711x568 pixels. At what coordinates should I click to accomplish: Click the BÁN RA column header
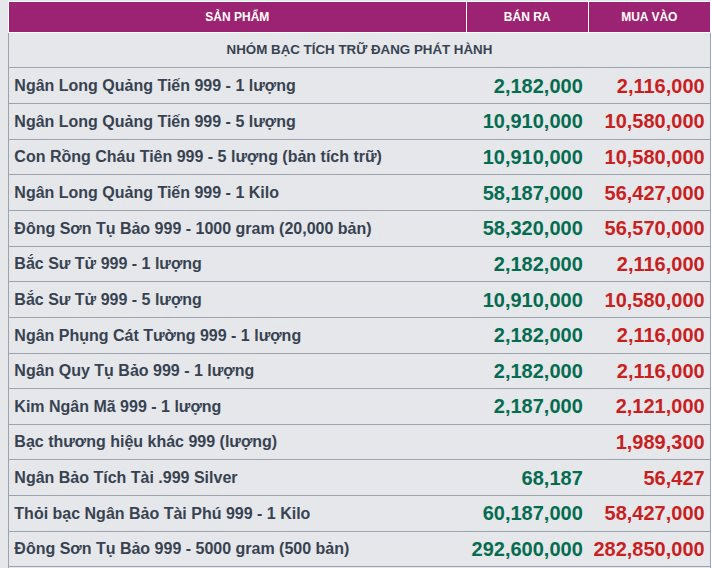click(527, 17)
